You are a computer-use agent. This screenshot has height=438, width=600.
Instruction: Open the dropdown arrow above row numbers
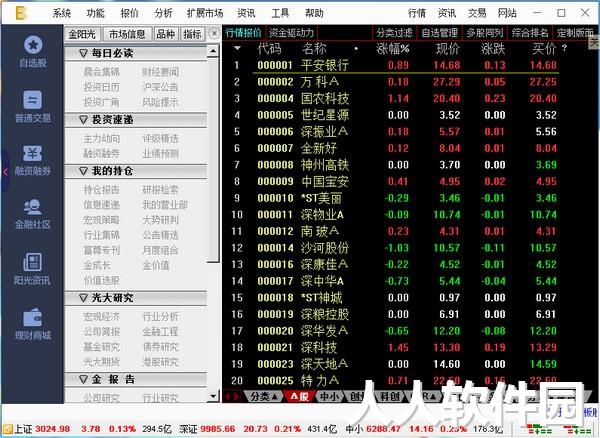237,48
